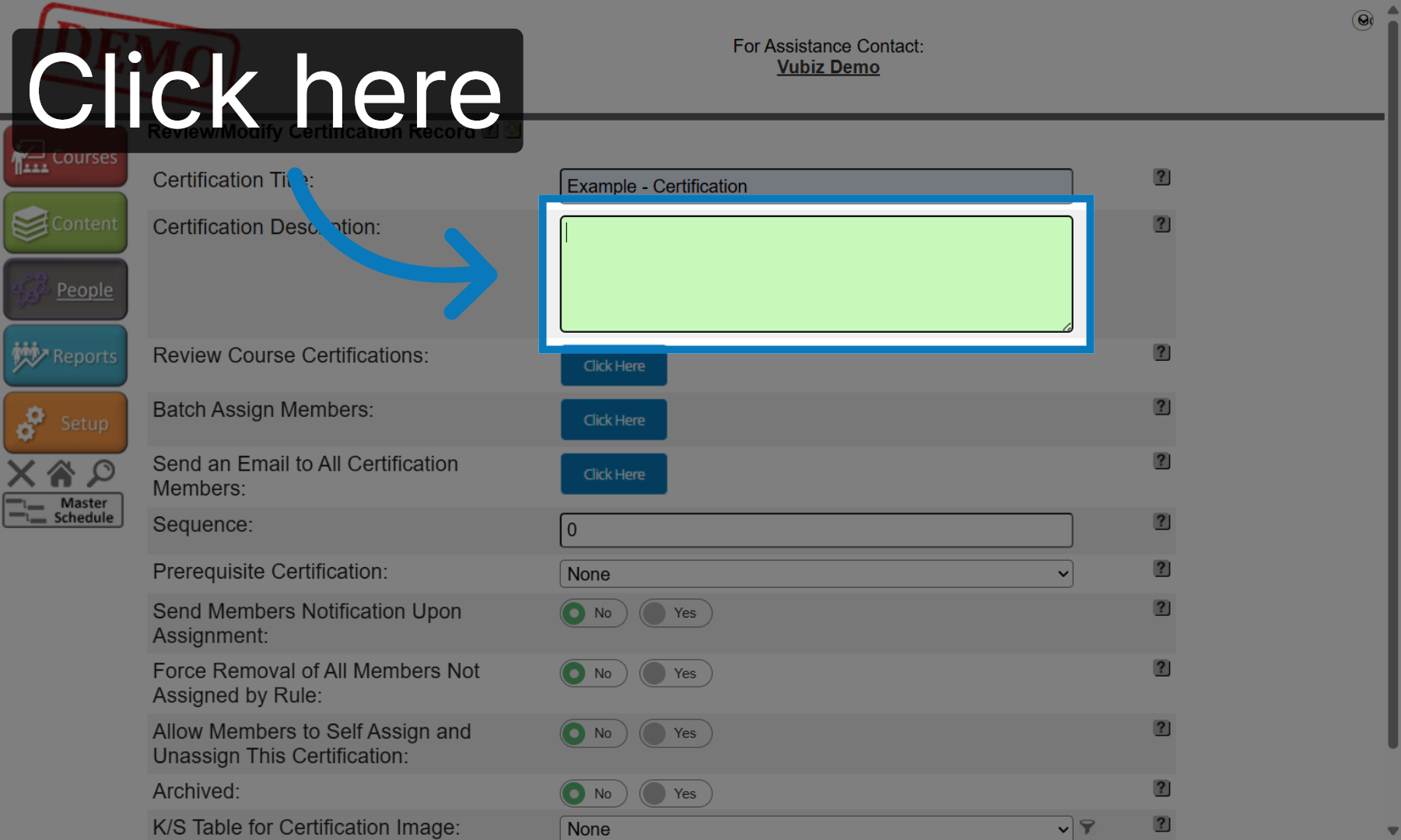Screen dimensions: 1401x840
Task: Select Yes for Archived
Action: coord(675,794)
